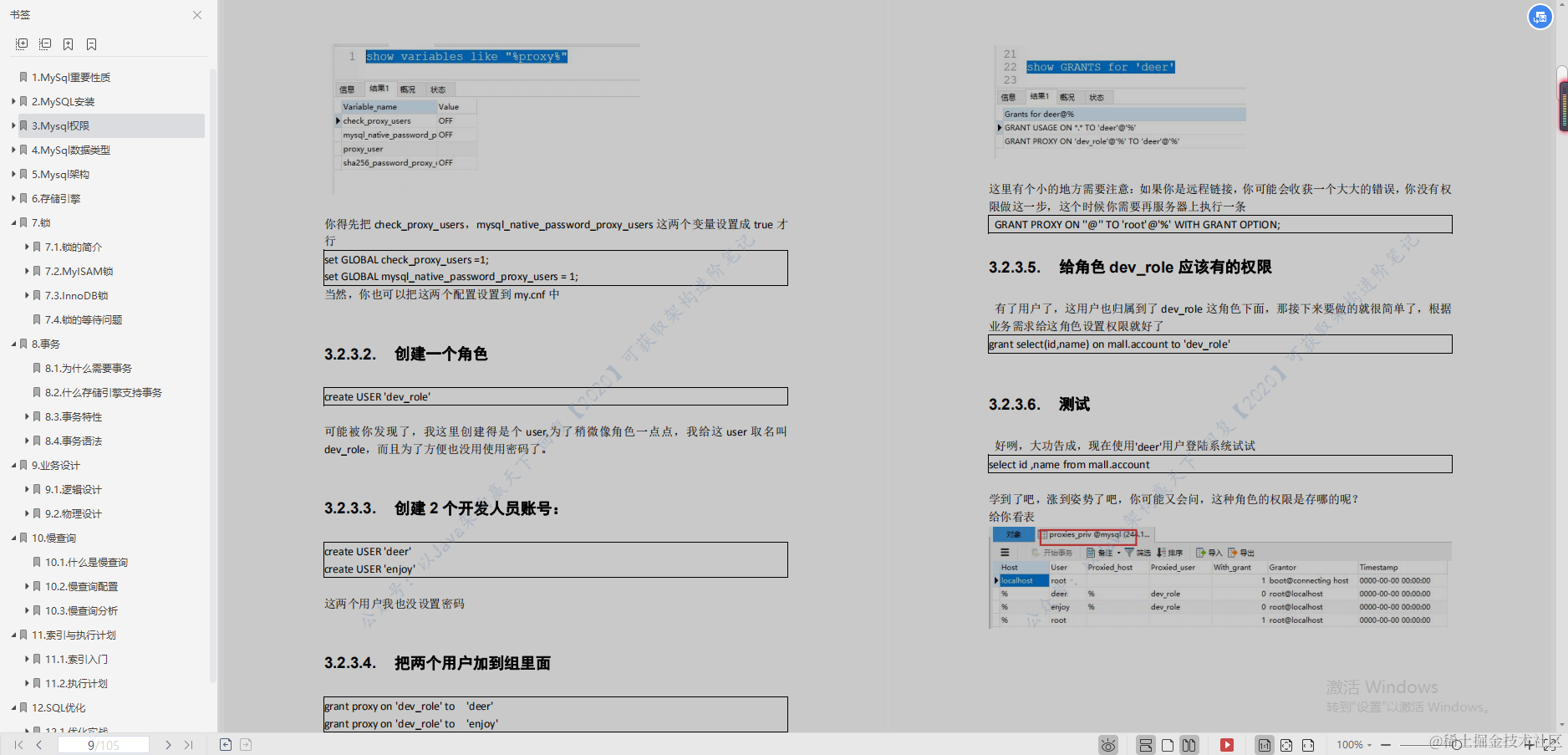Add a new bookmark
Viewport: 1568px width, 755px height.
point(69,44)
